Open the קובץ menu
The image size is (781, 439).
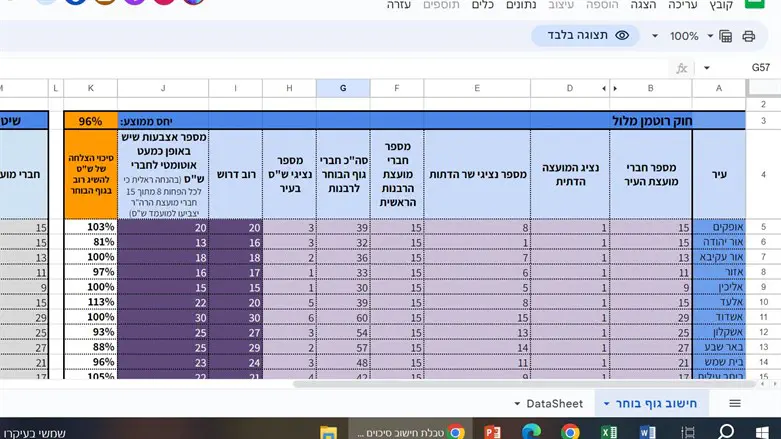721,5
